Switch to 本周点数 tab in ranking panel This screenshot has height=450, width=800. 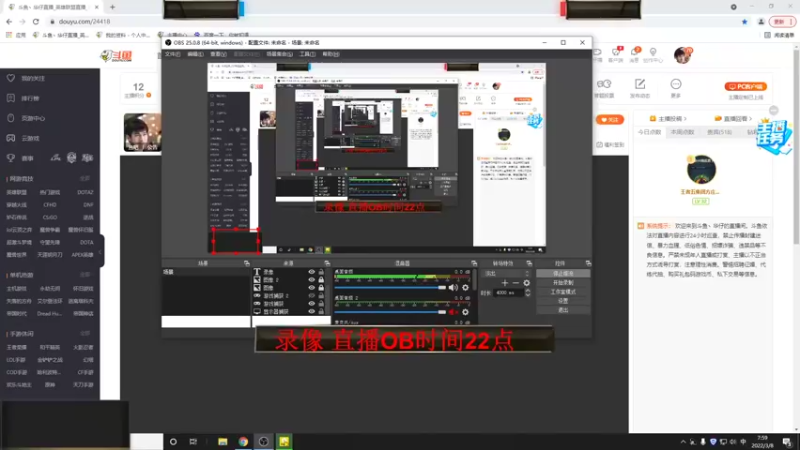pyautogui.click(x=683, y=132)
